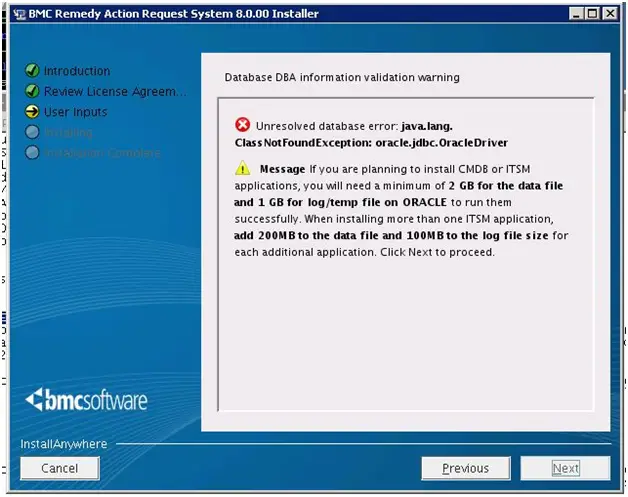Select the User Inputs step label
Screen dimensions: 628x497
point(76,112)
